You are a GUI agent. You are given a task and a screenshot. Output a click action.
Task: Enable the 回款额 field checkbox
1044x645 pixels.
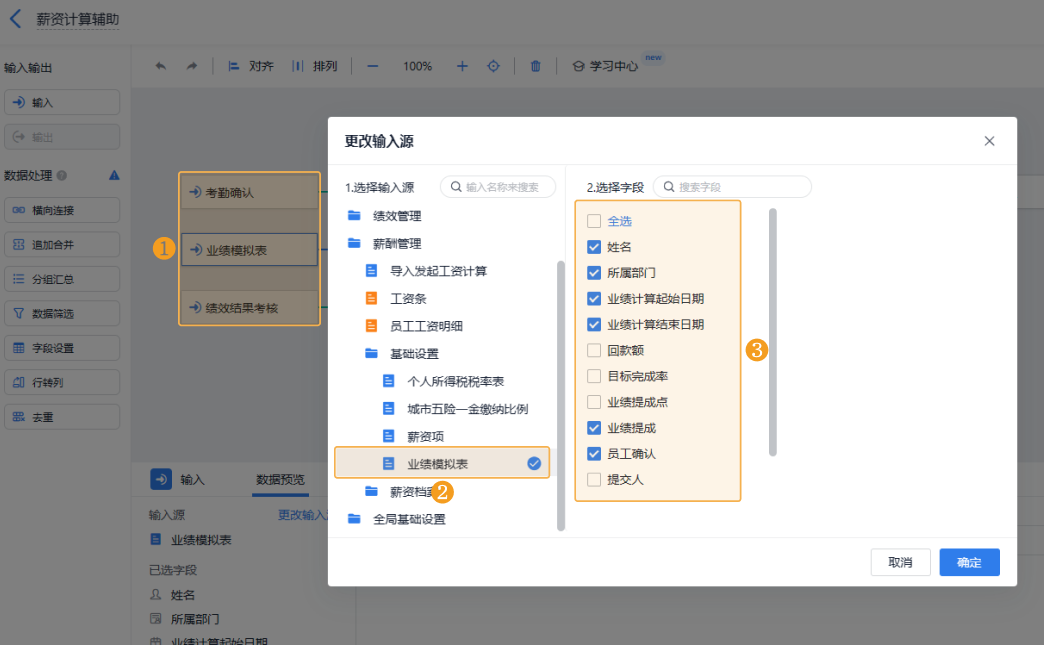pyautogui.click(x=594, y=351)
